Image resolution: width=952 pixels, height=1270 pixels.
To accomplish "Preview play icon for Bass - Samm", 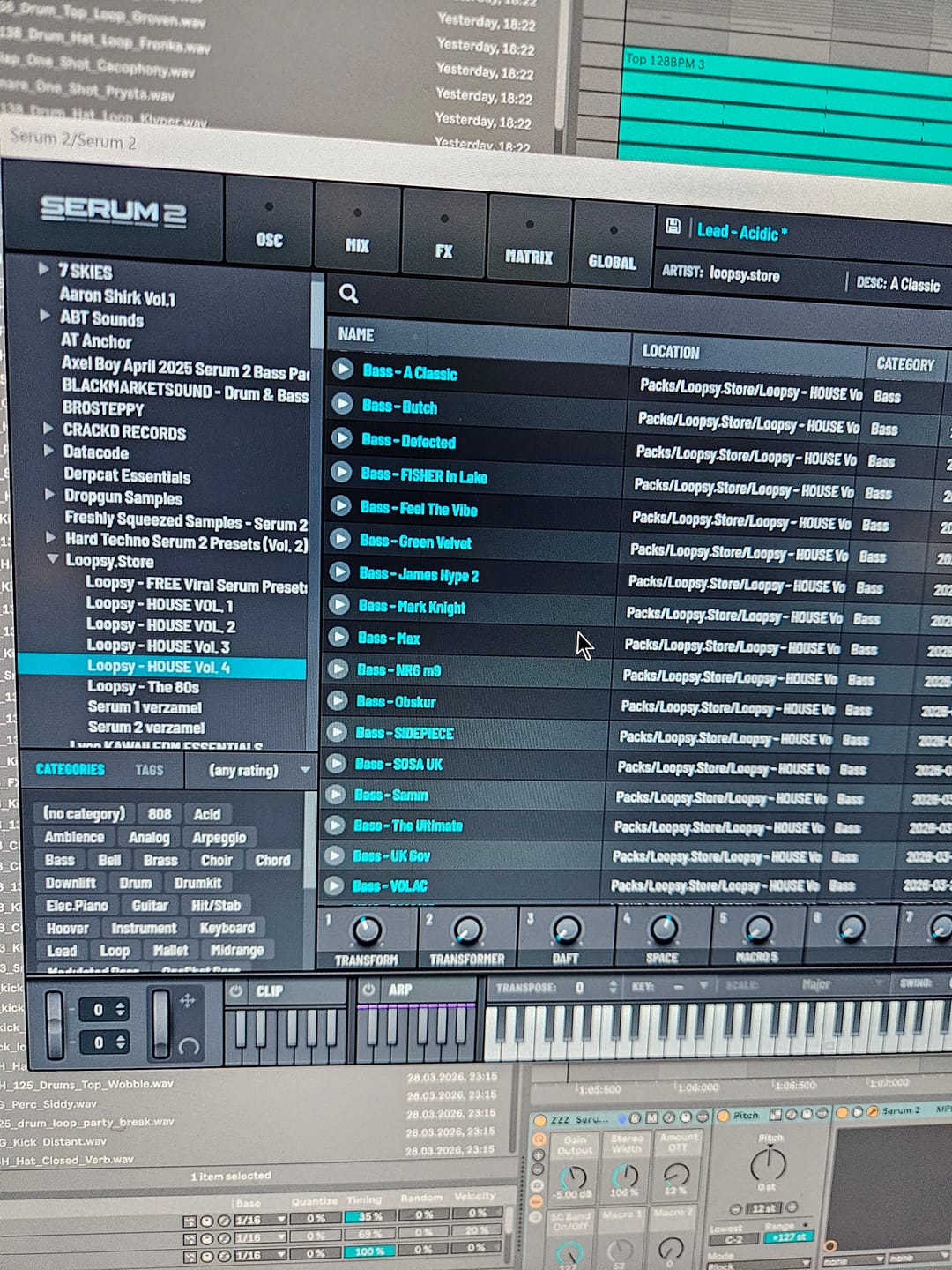I will [335, 794].
